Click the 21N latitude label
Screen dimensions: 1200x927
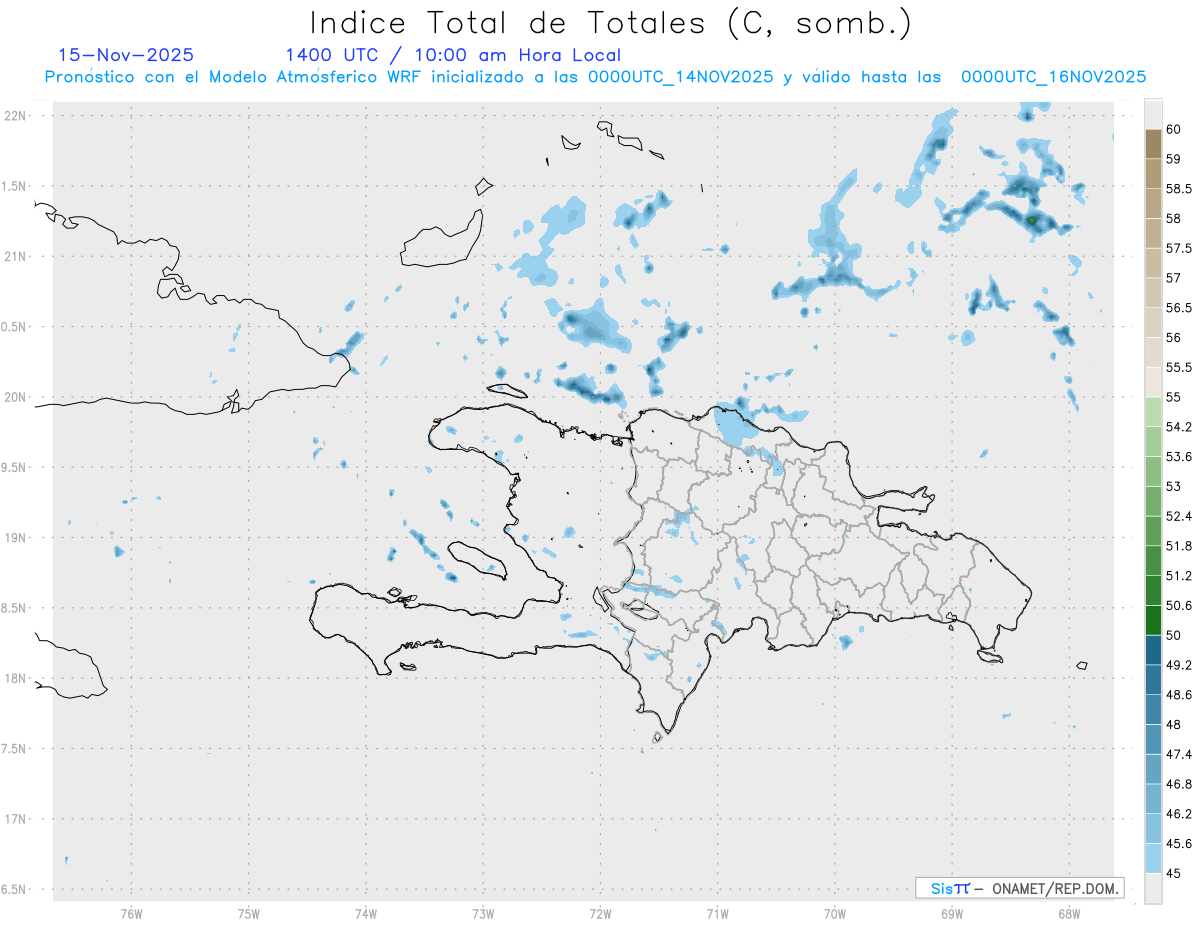[x=14, y=257]
